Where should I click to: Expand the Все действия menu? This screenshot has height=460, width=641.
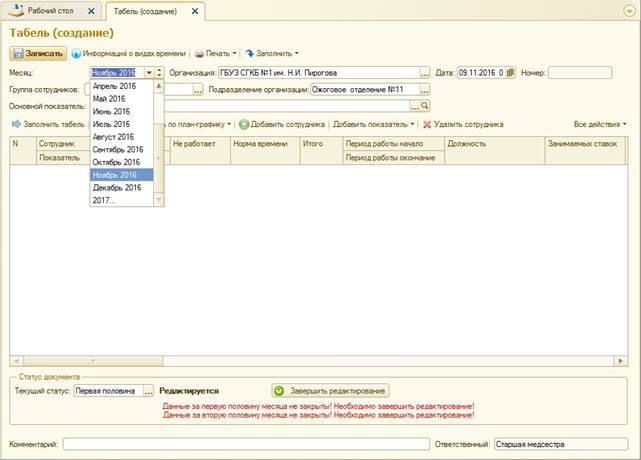click(x=600, y=125)
